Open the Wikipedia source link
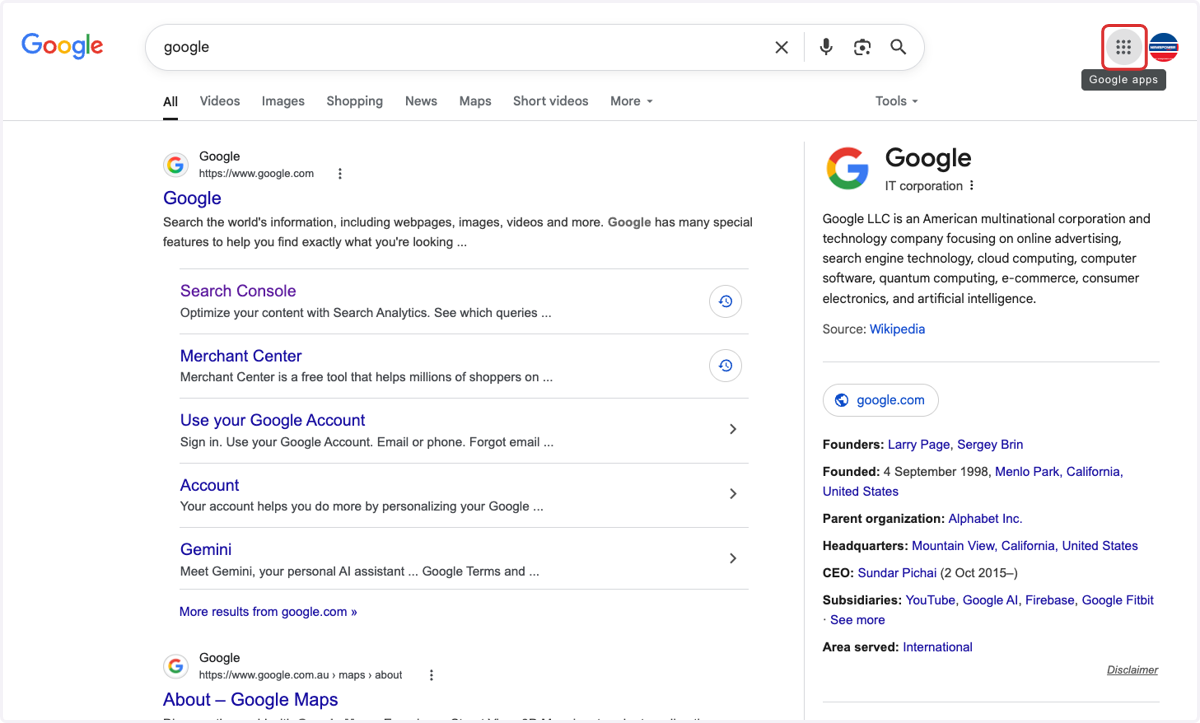Screen dimensions: 1200x723 [897, 329]
